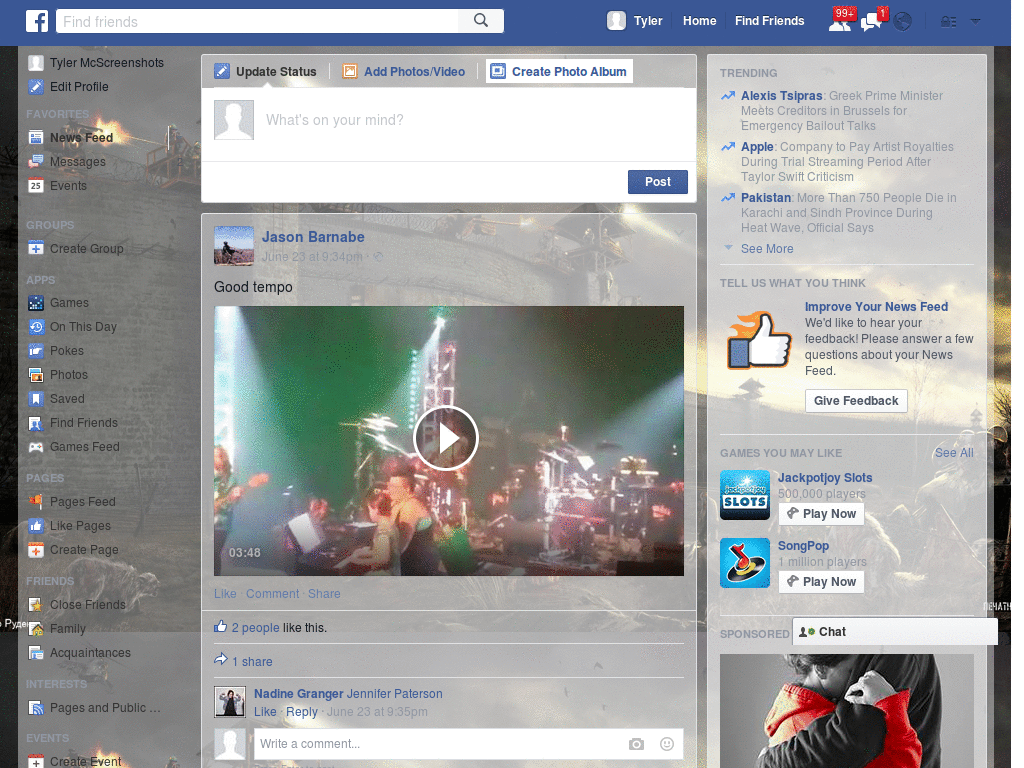
Task: Open Events calendar icon in sidebar
Action: [x=36, y=185]
